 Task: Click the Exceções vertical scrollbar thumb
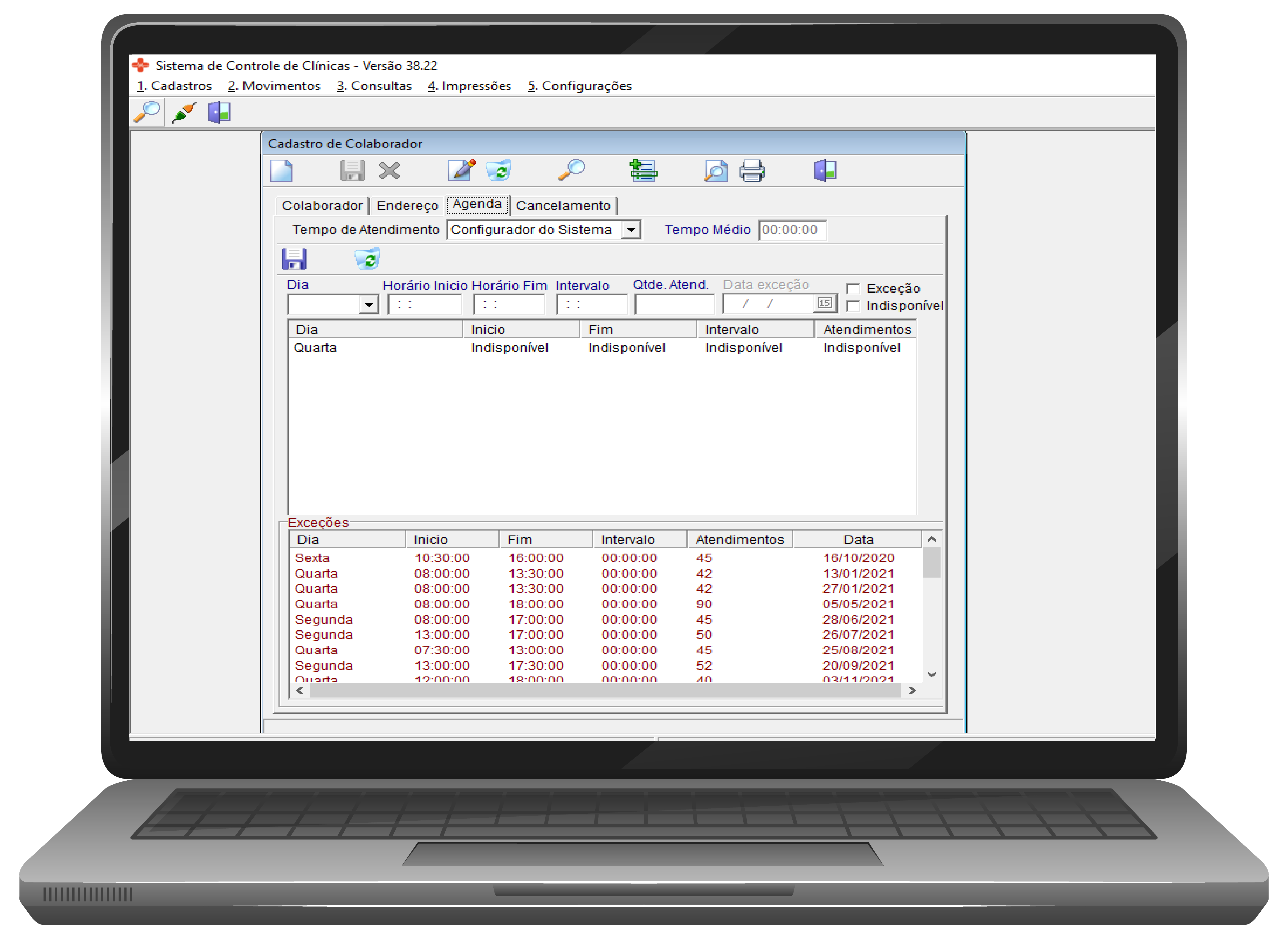pyautogui.click(x=932, y=563)
